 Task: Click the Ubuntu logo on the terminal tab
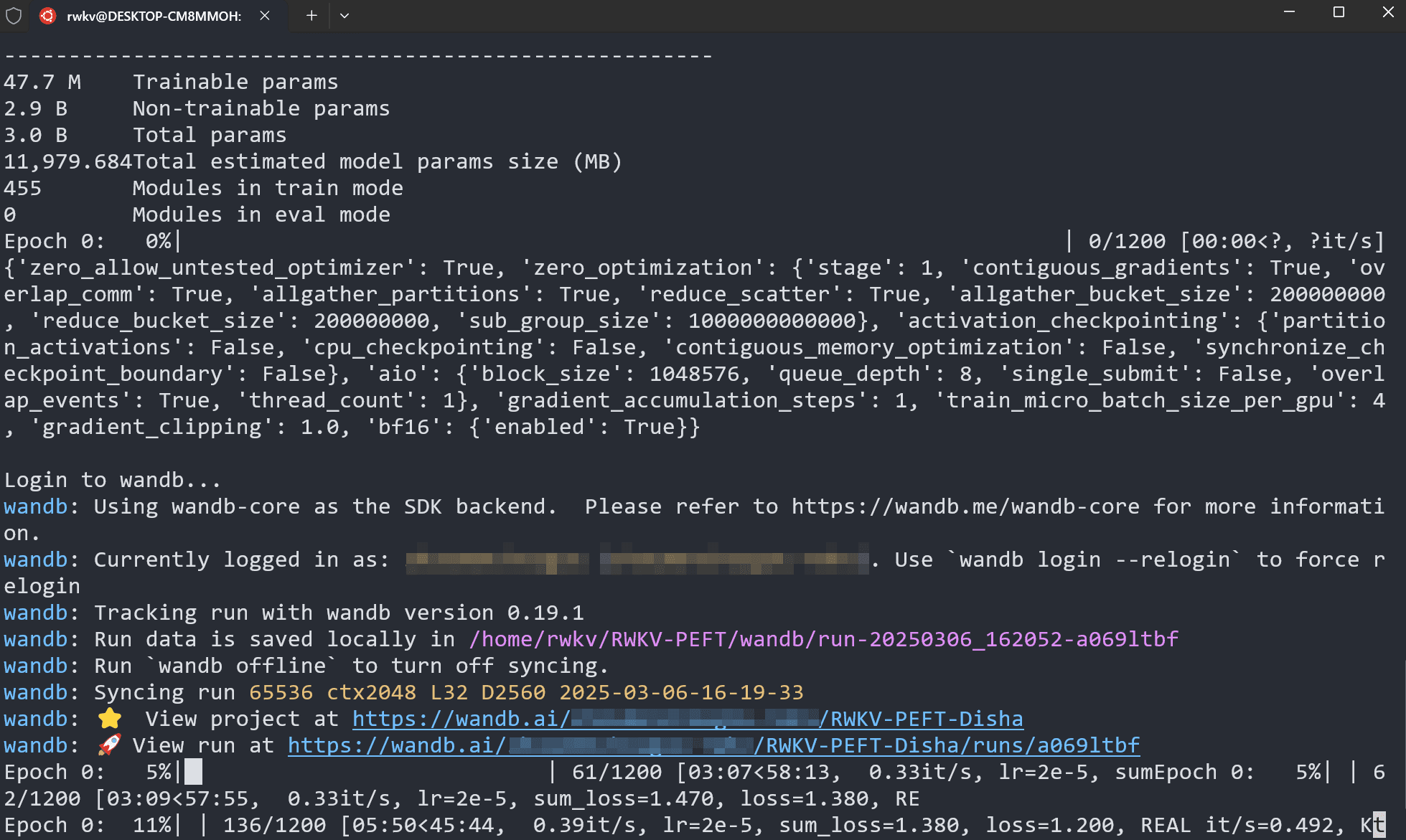pos(47,15)
